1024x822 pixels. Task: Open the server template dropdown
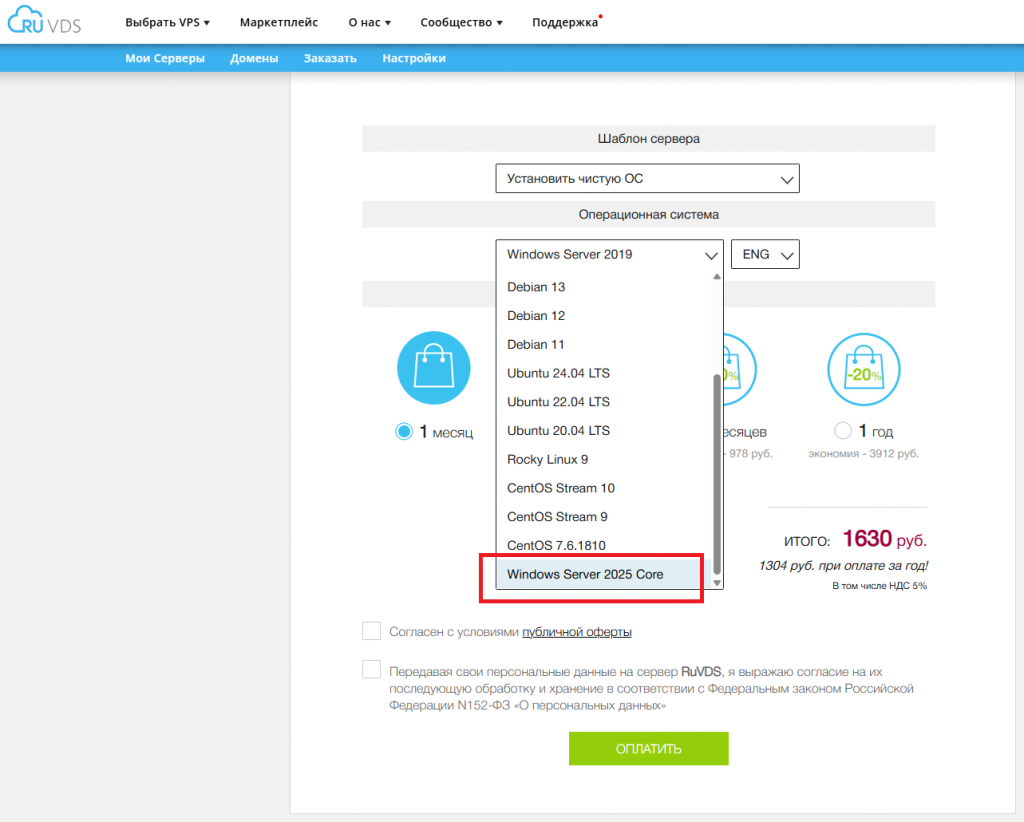pos(647,179)
